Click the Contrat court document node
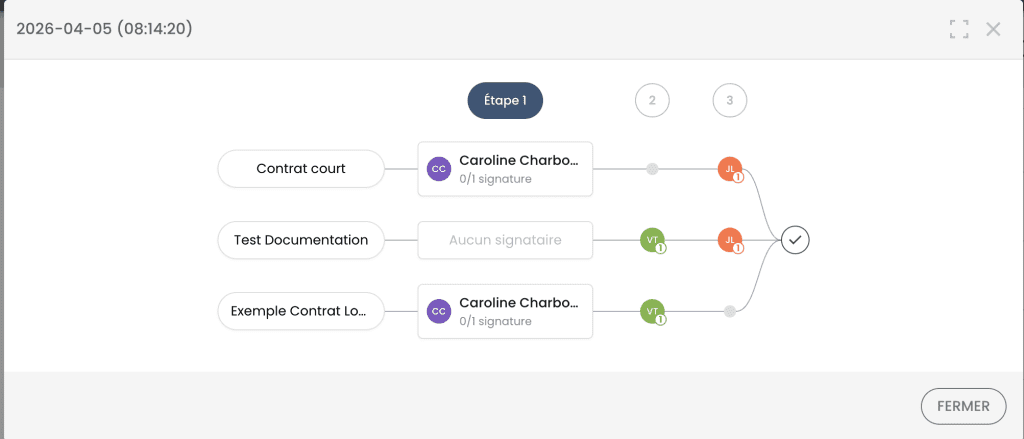 301,169
